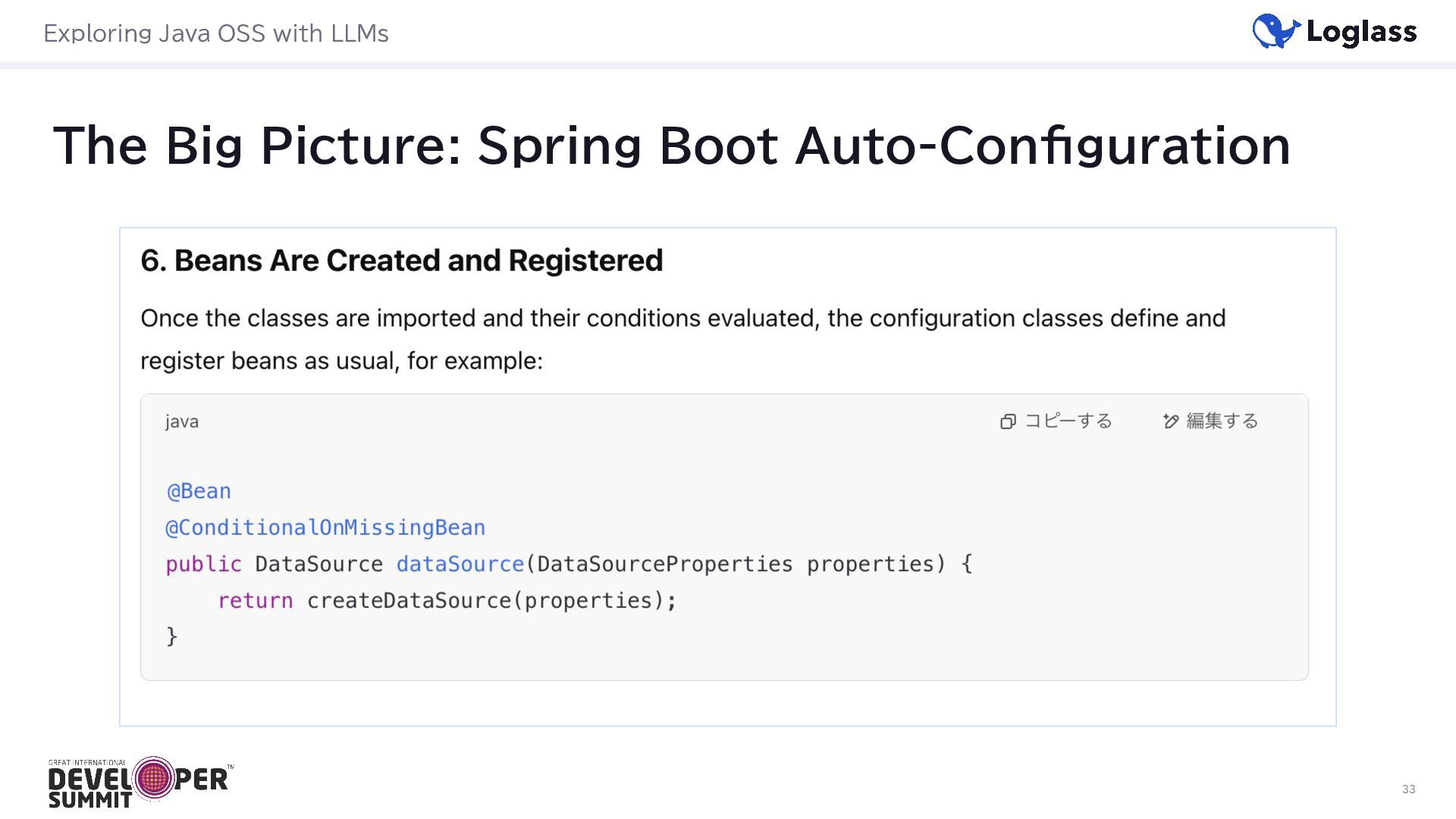
Task: Click the slide page number 33
Action: tap(1408, 789)
